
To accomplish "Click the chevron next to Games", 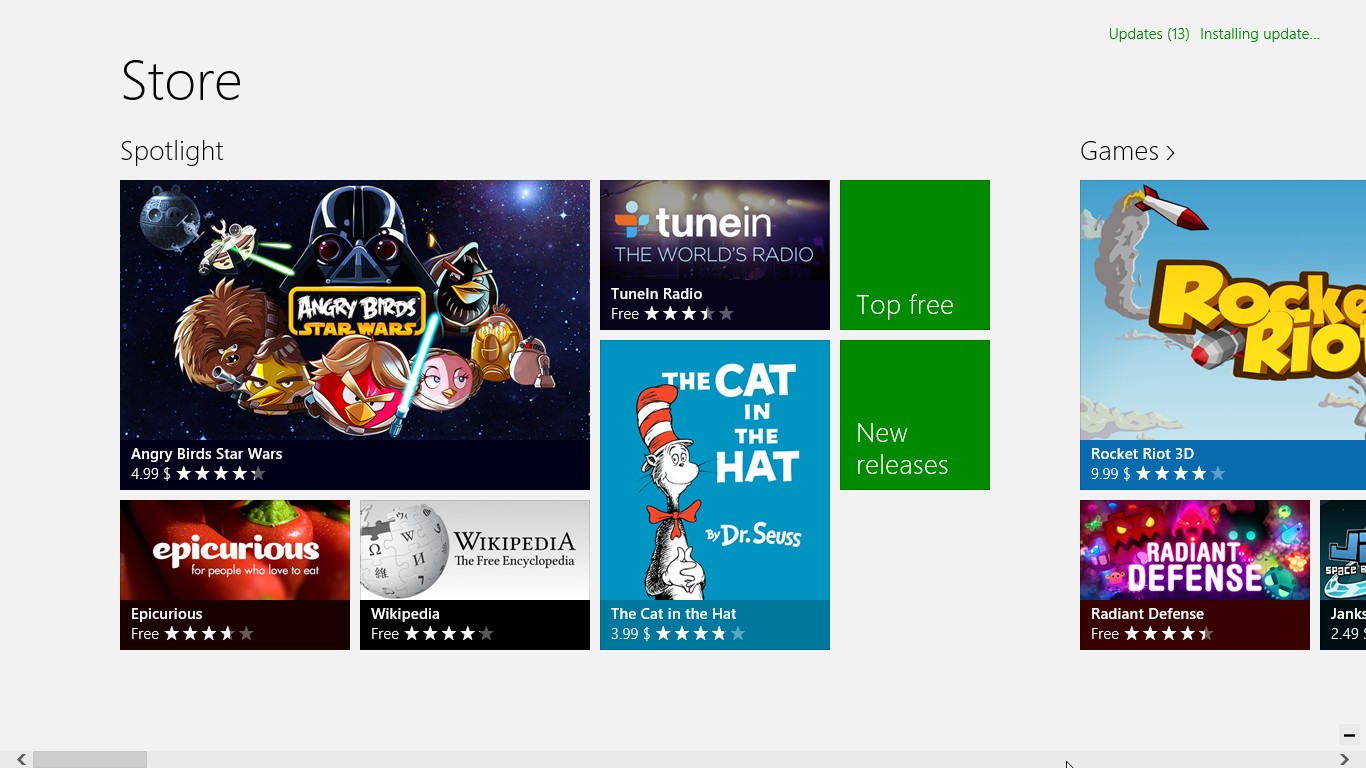I will click(1170, 153).
